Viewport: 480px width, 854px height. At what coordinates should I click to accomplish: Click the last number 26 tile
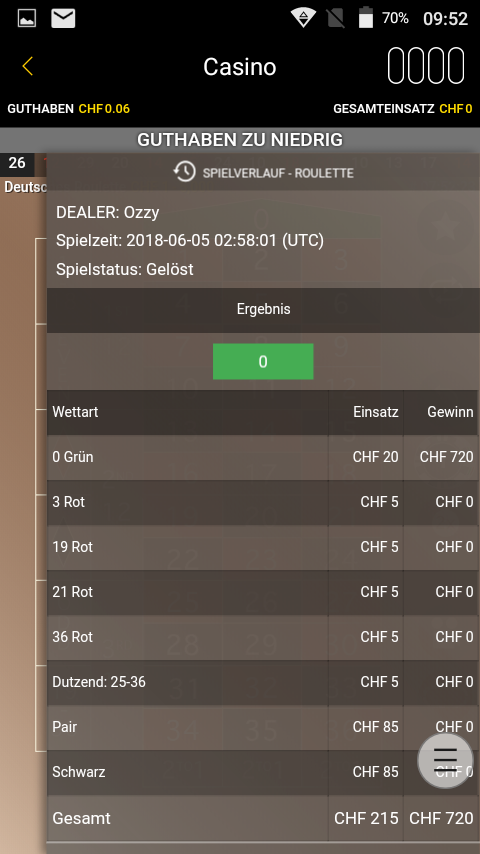click(x=17, y=163)
